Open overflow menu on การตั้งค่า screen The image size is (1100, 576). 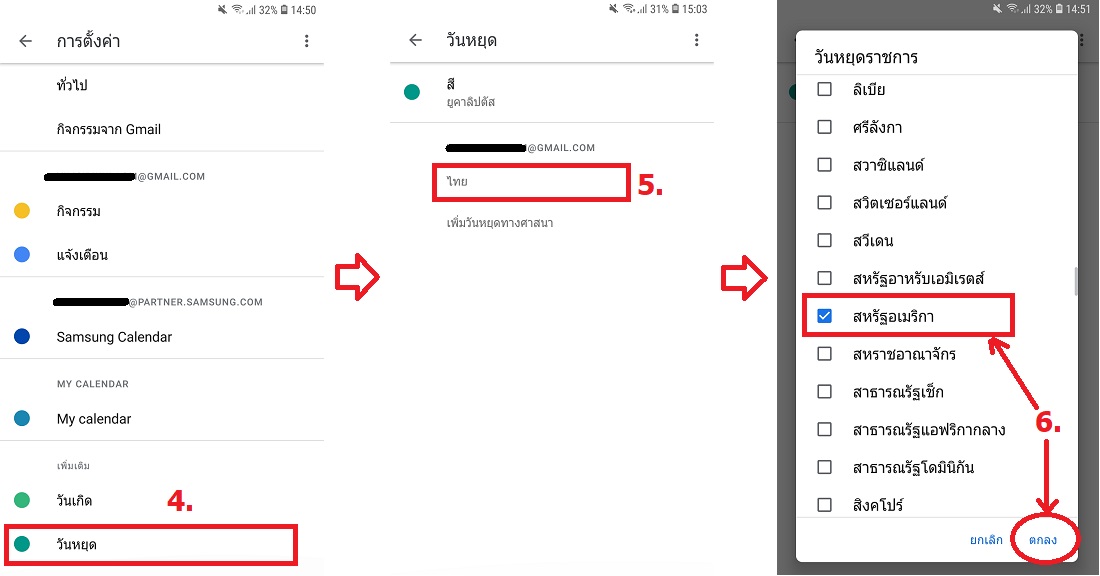point(307,41)
